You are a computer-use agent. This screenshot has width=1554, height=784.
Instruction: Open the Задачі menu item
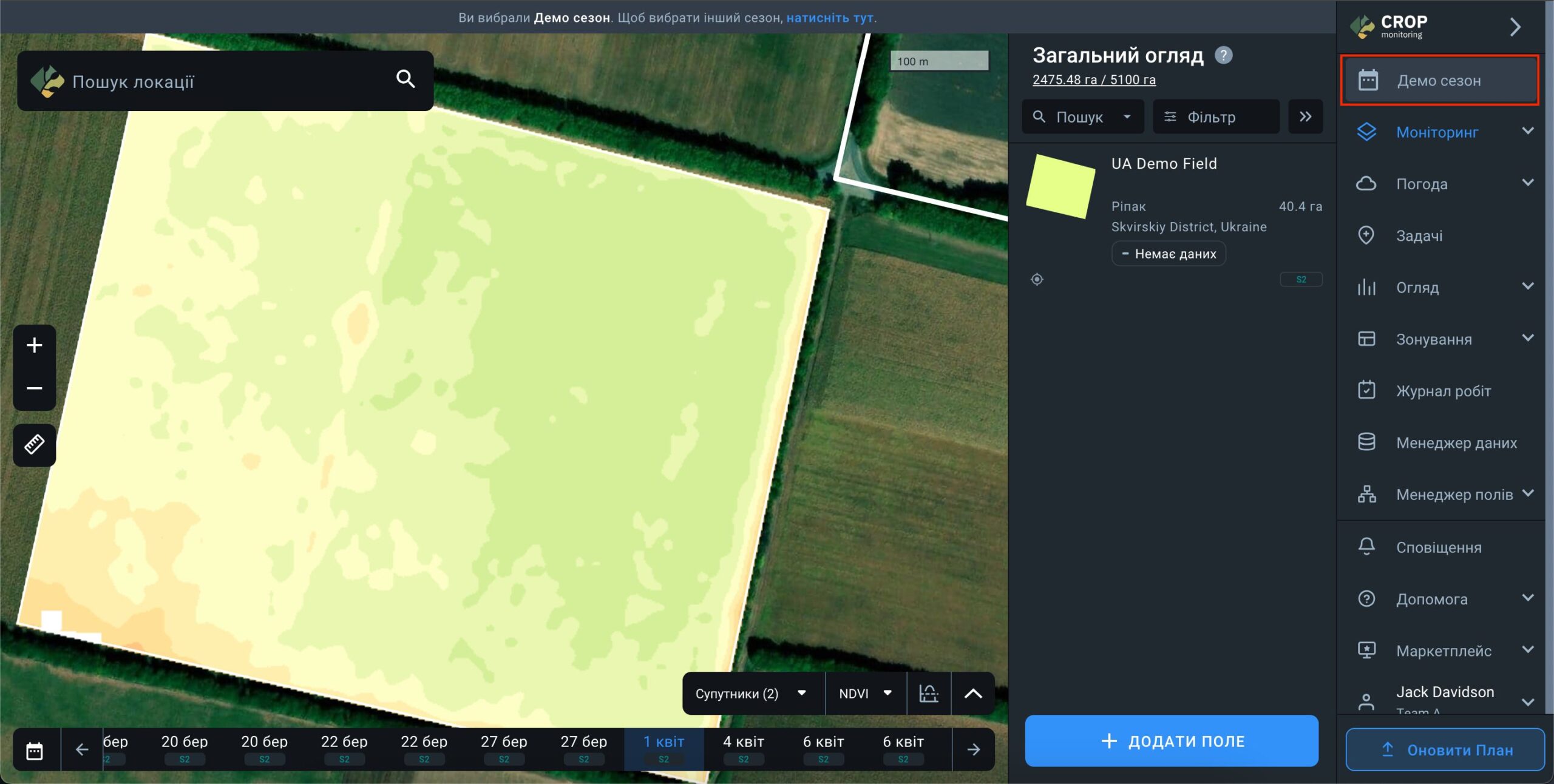[1419, 235]
